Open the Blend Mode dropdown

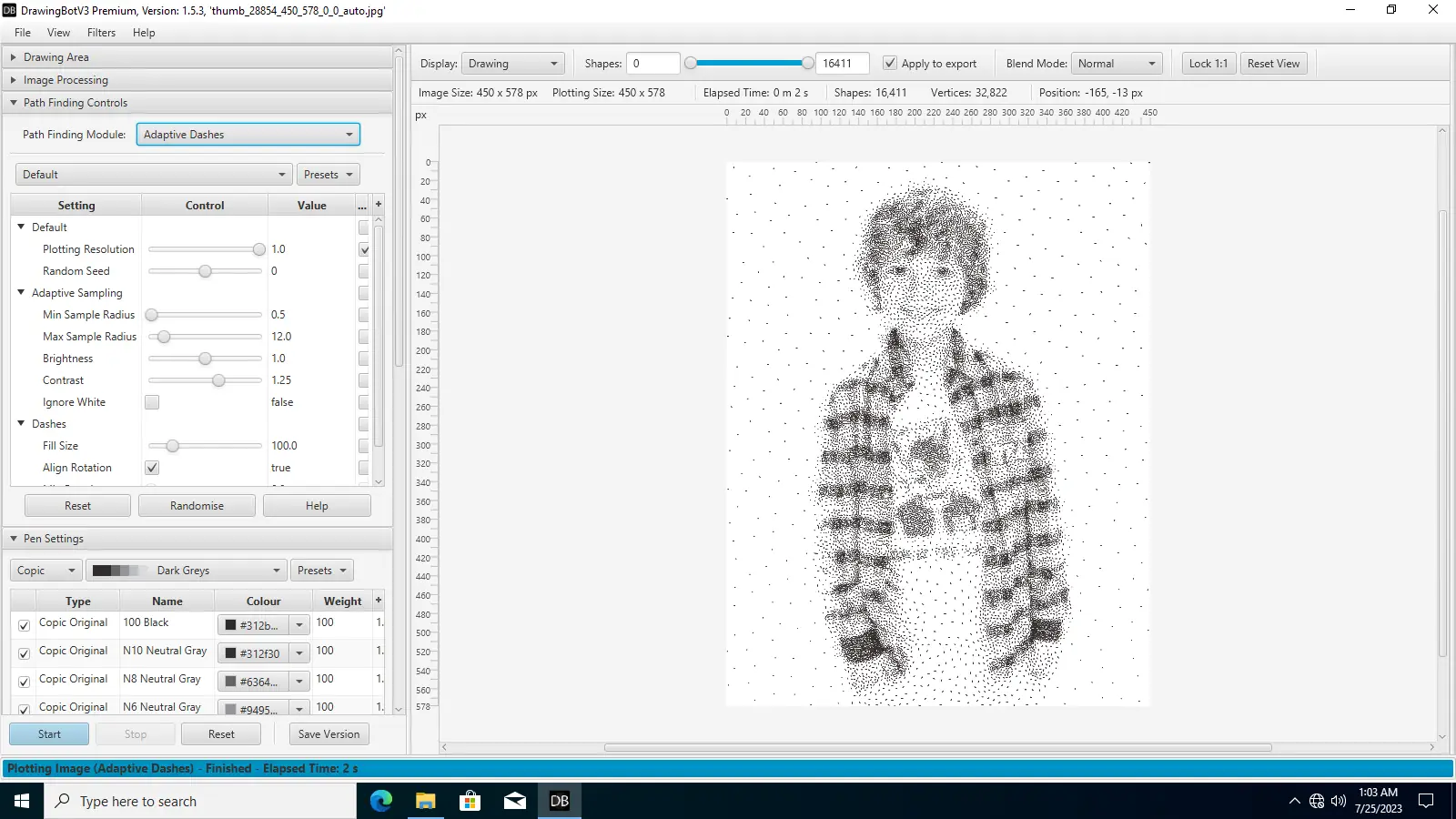(1117, 64)
